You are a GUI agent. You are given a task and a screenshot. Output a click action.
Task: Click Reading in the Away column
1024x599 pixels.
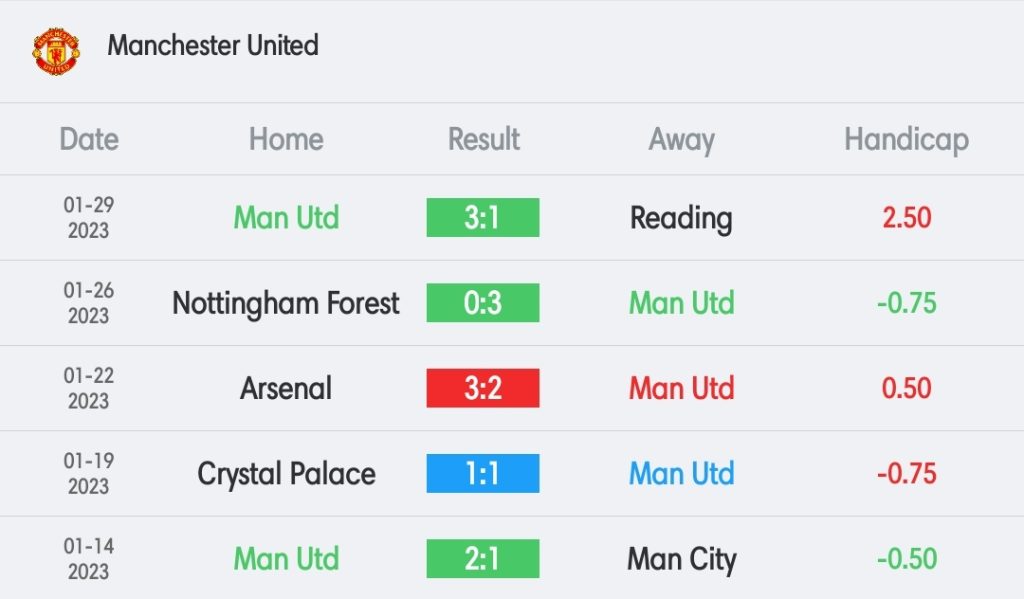coord(681,219)
